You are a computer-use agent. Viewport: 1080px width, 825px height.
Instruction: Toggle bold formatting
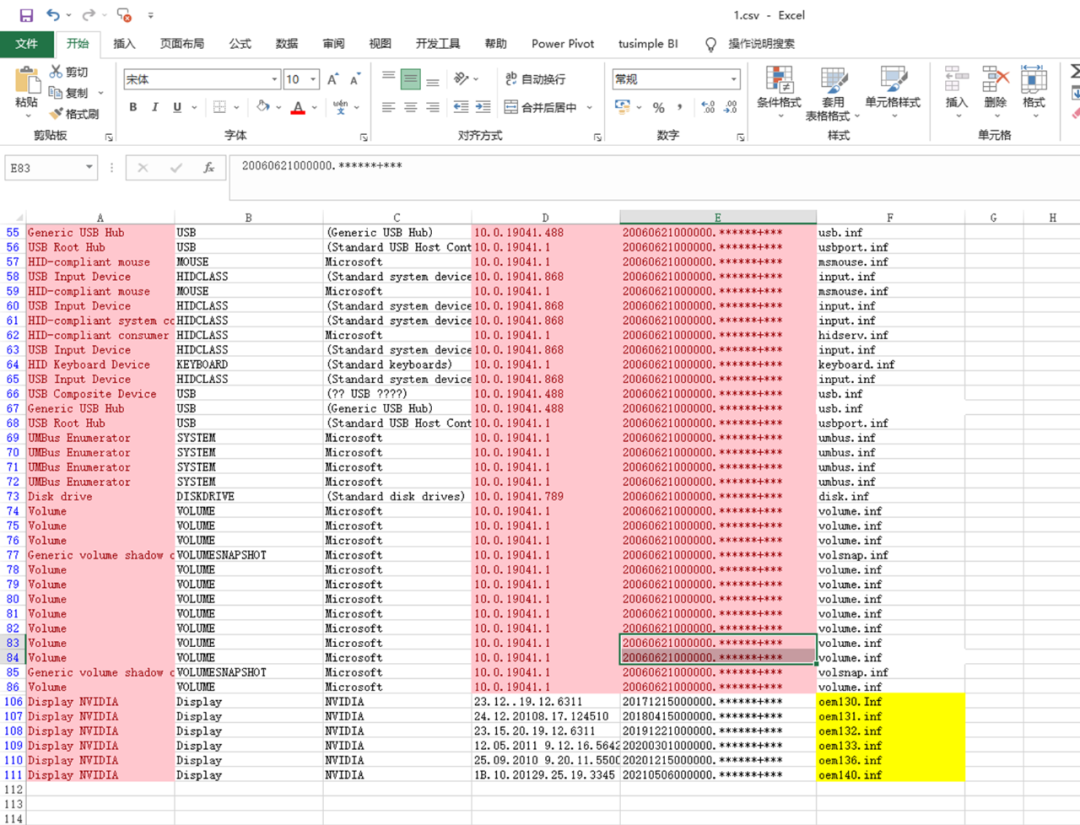pos(133,107)
